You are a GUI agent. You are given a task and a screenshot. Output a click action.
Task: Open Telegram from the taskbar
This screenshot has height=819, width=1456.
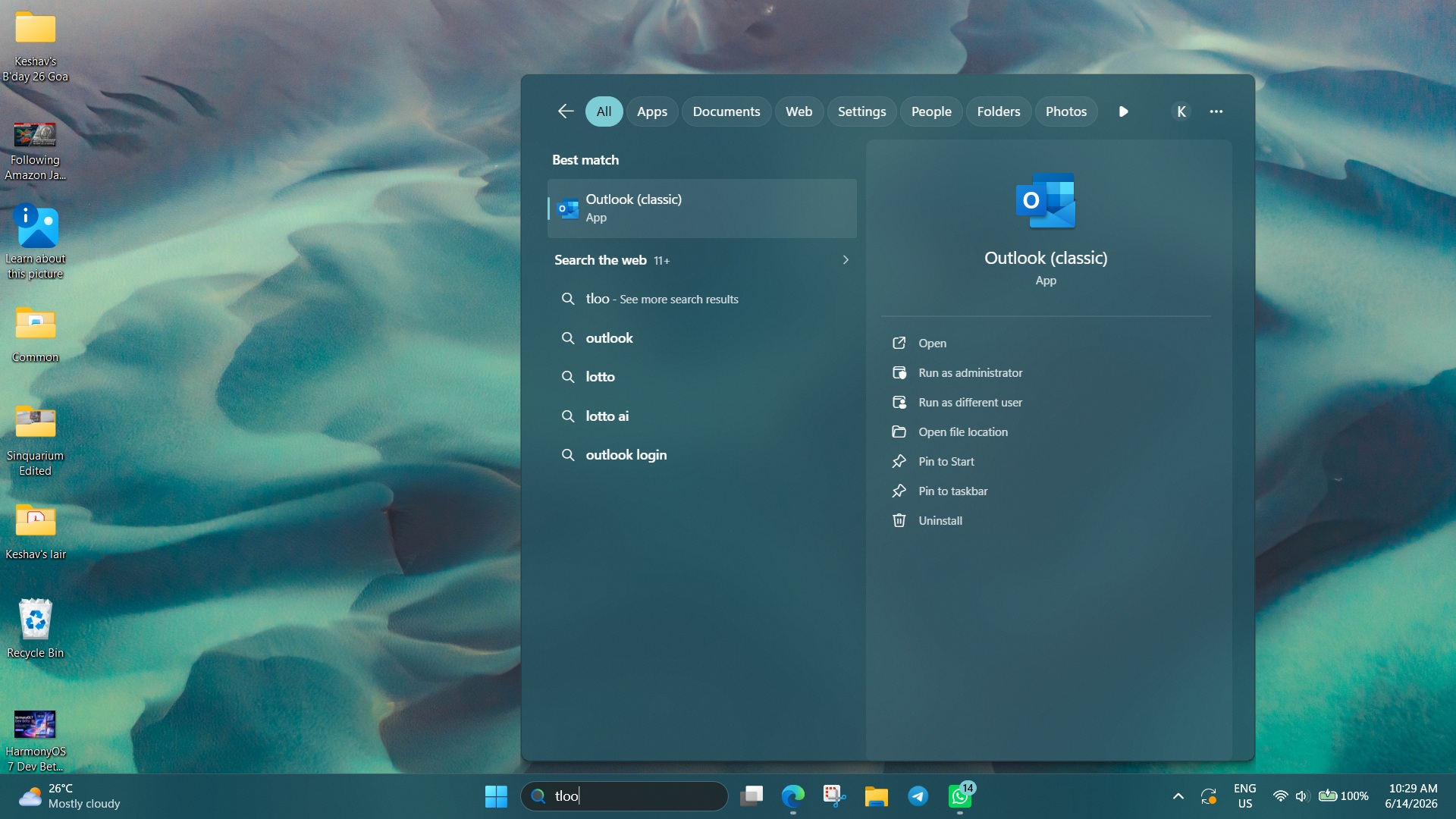[x=918, y=796]
